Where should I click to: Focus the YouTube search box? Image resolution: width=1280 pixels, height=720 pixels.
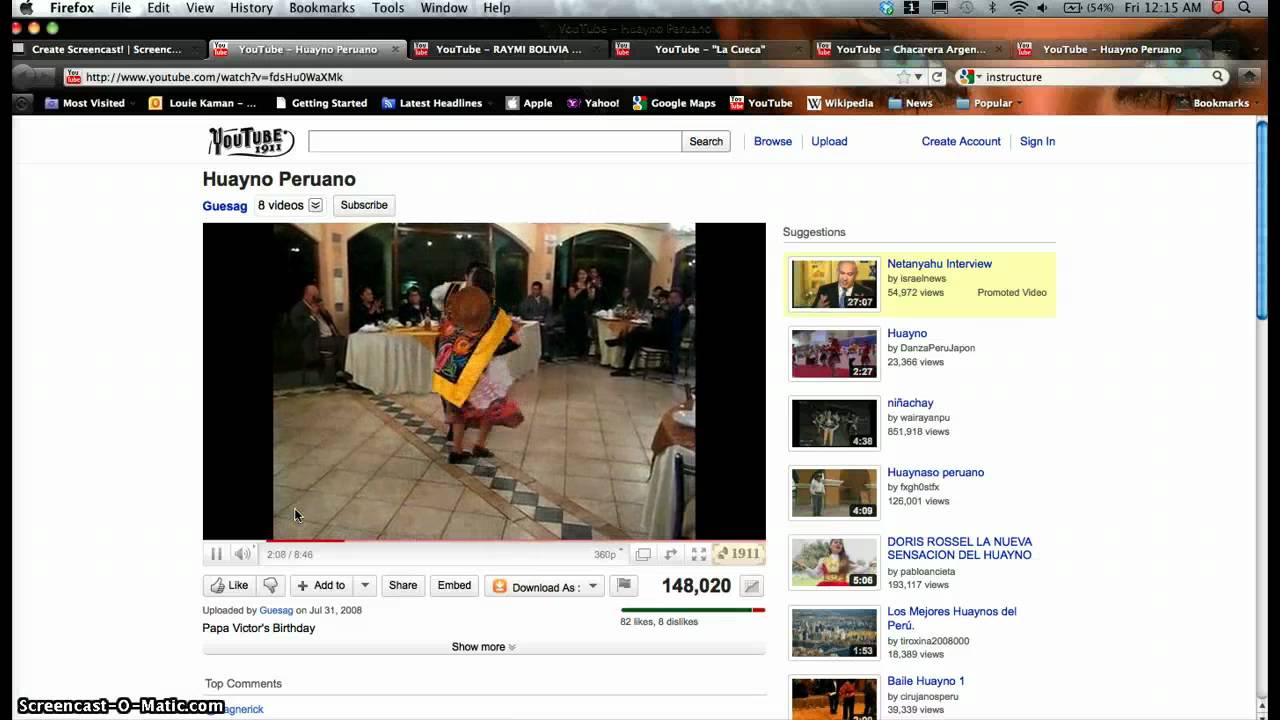(495, 142)
